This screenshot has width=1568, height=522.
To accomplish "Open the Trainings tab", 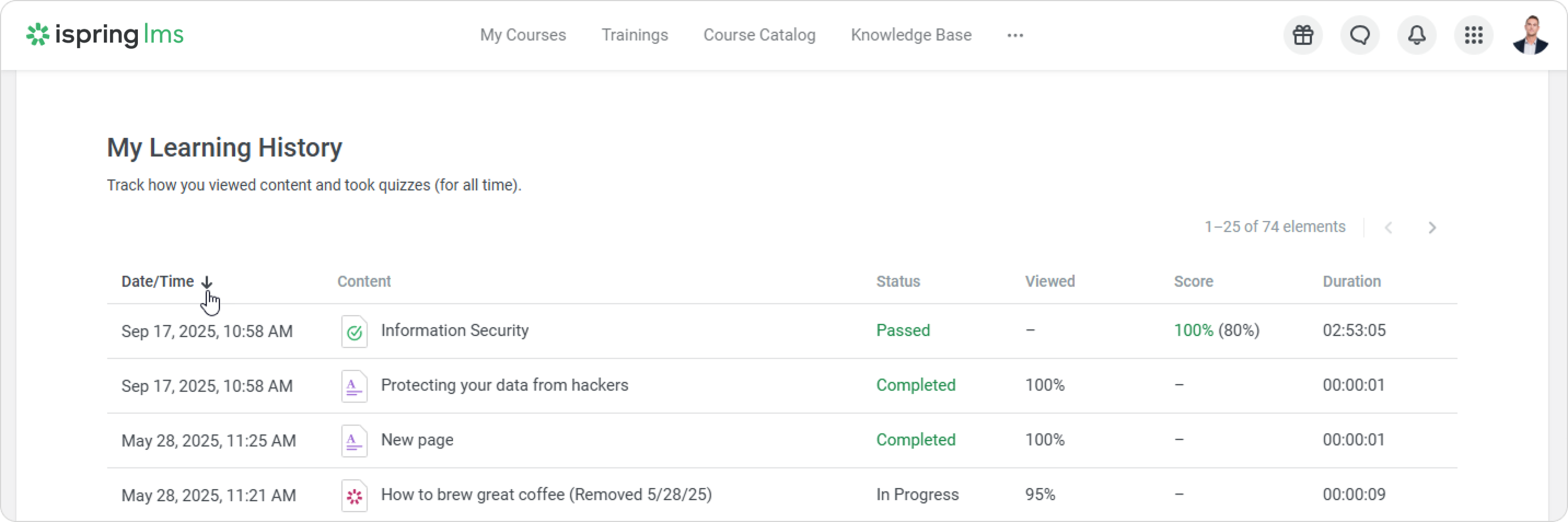I will pos(634,36).
